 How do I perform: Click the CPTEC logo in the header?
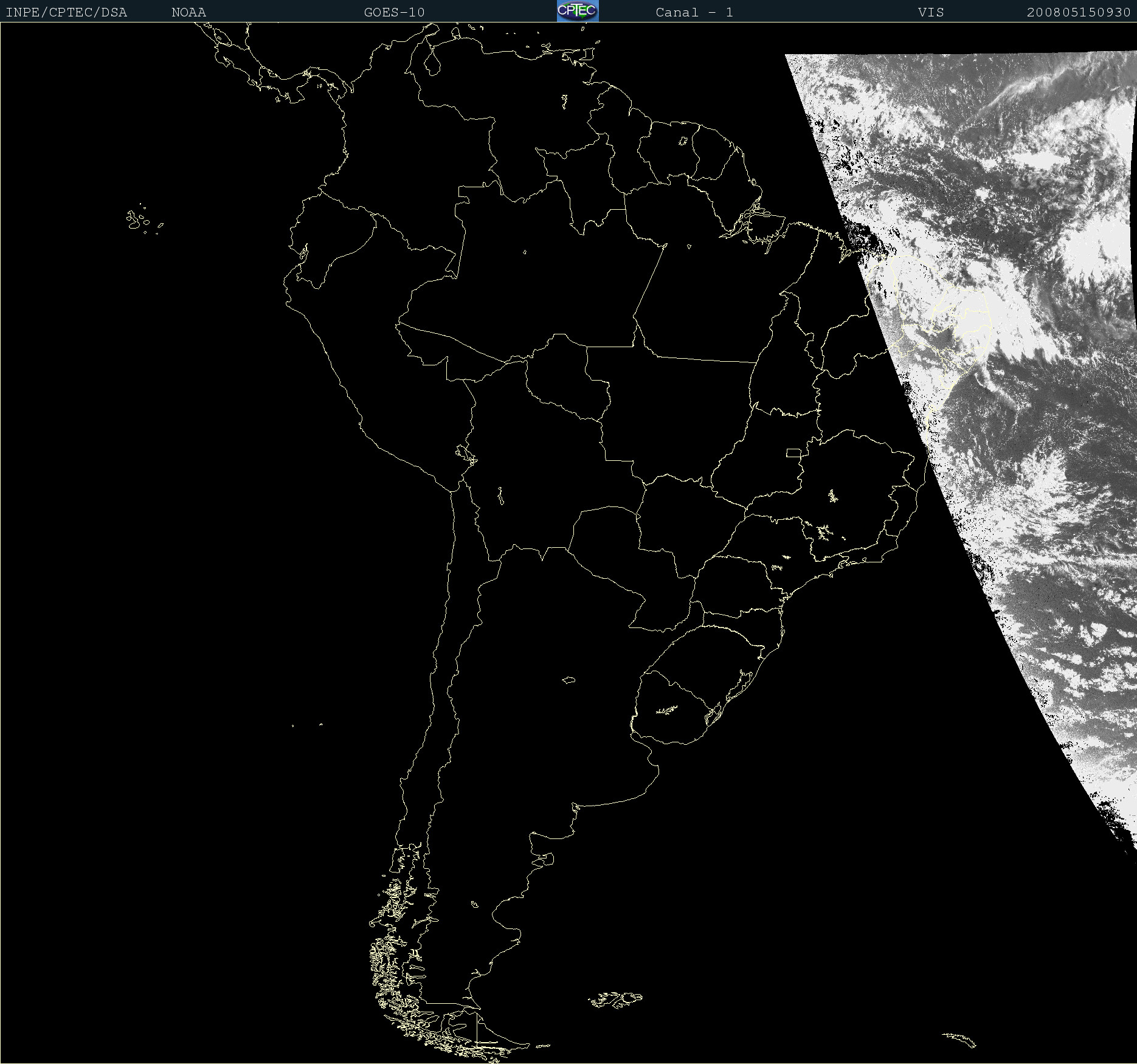(578, 11)
